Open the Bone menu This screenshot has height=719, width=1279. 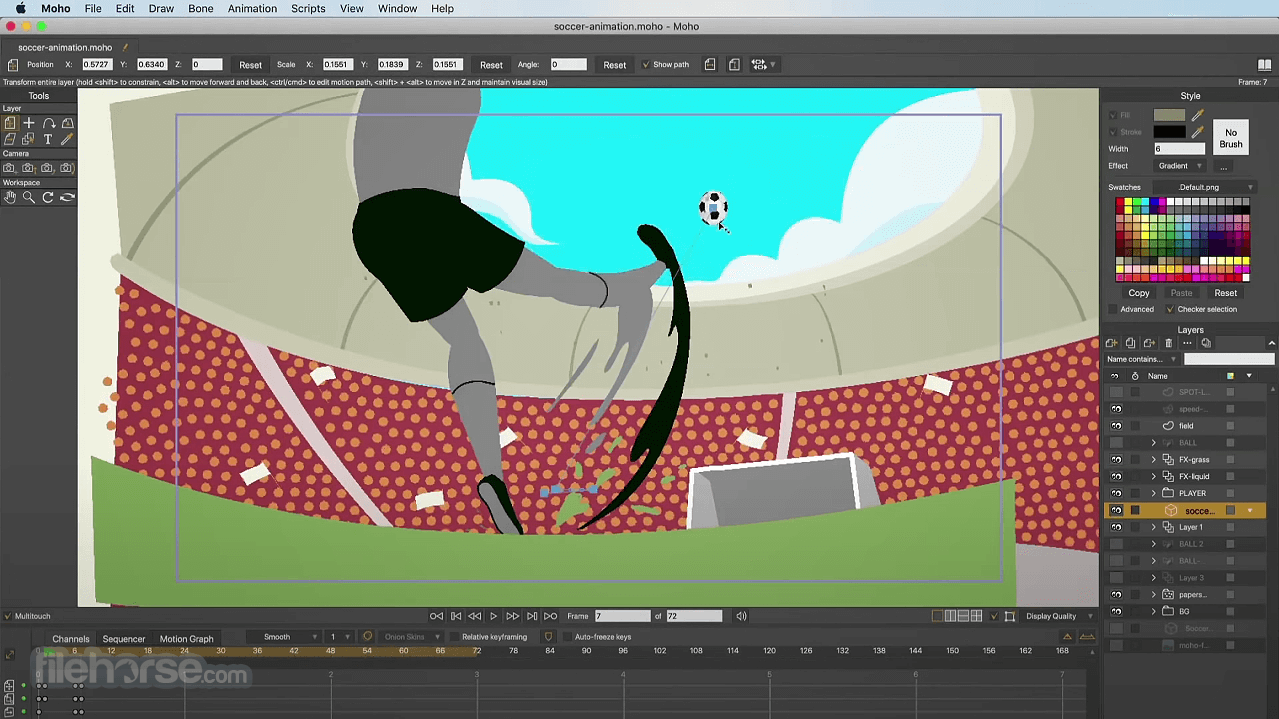tap(201, 9)
